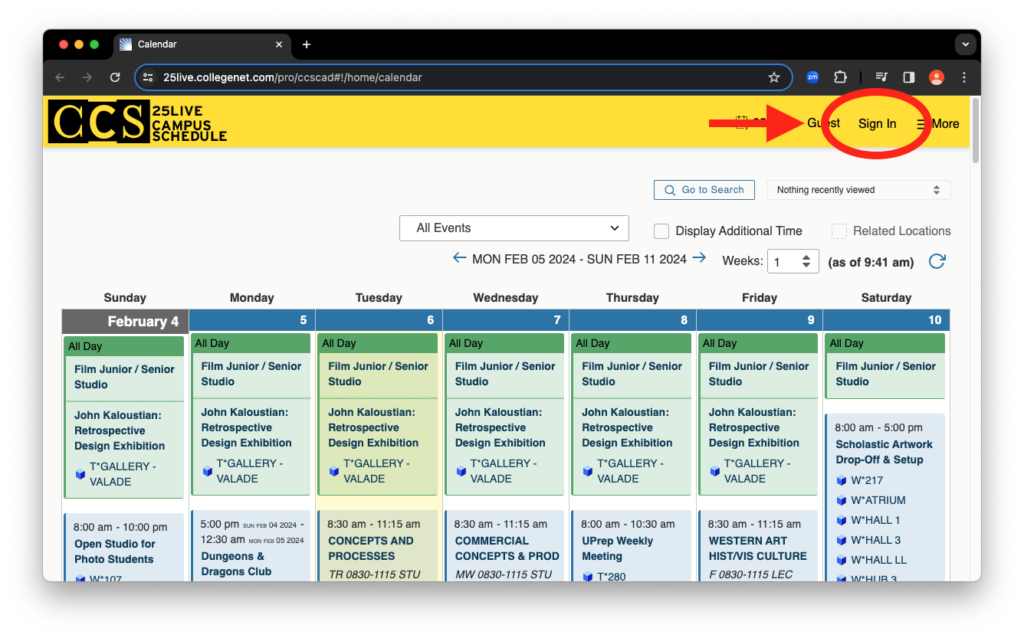The image size is (1024, 638).
Task: Select the Wednesday 7 date header
Action: point(505,320)
